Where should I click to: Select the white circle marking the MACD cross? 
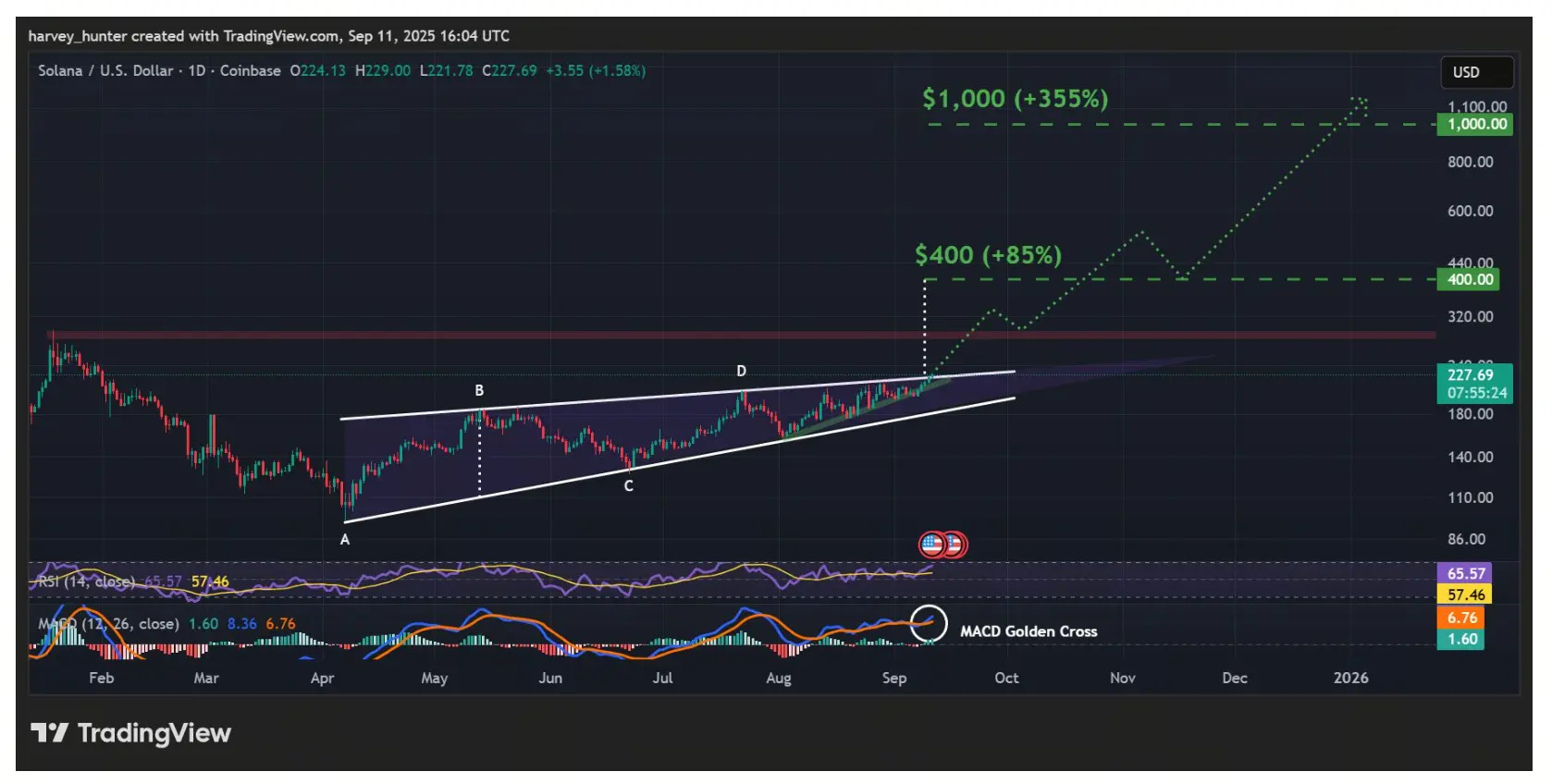(929, 624)
